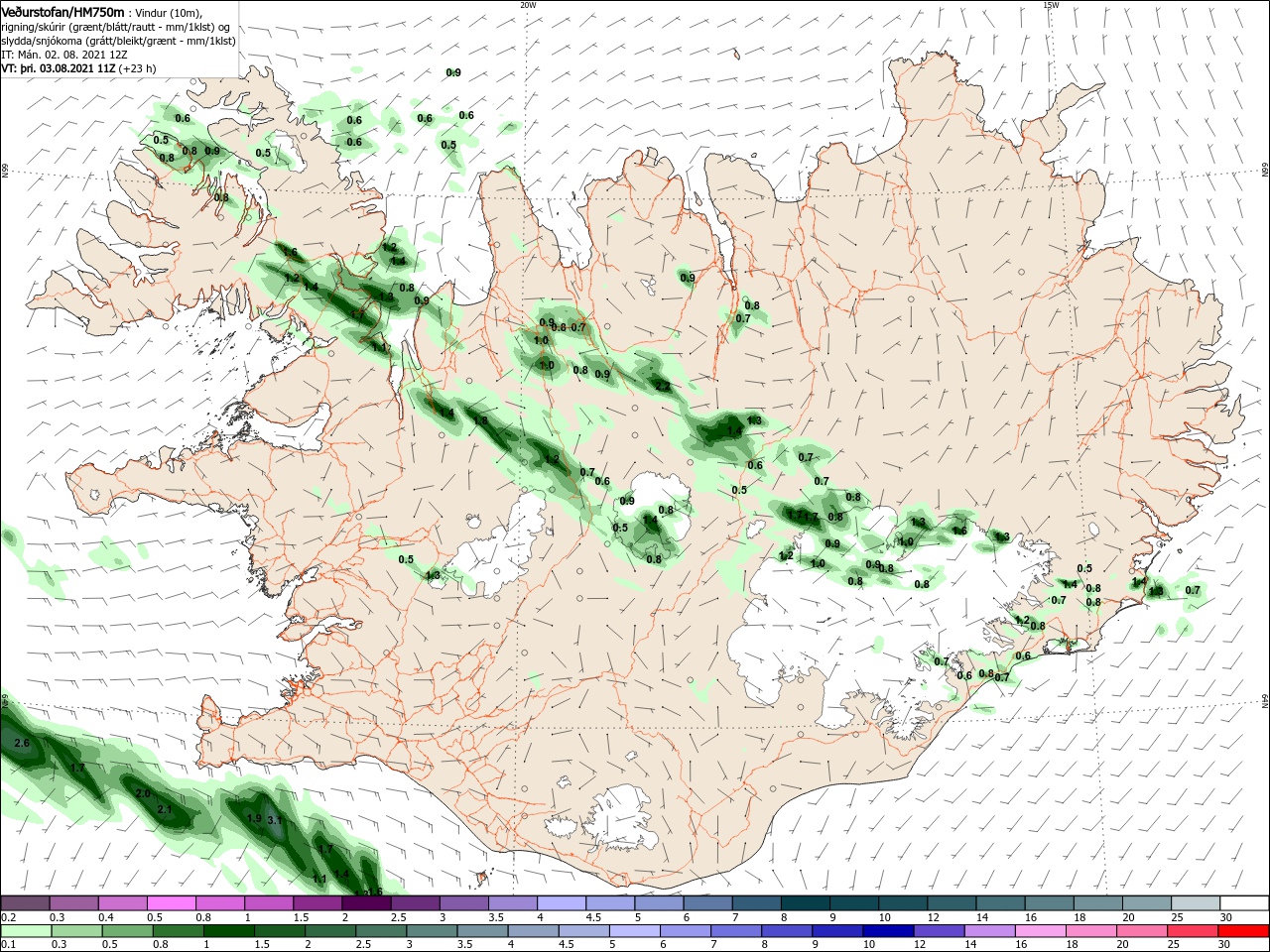The image size is (1270, 952).
Task: Click the 0.2 label under the upper legend
Action: 8,917
